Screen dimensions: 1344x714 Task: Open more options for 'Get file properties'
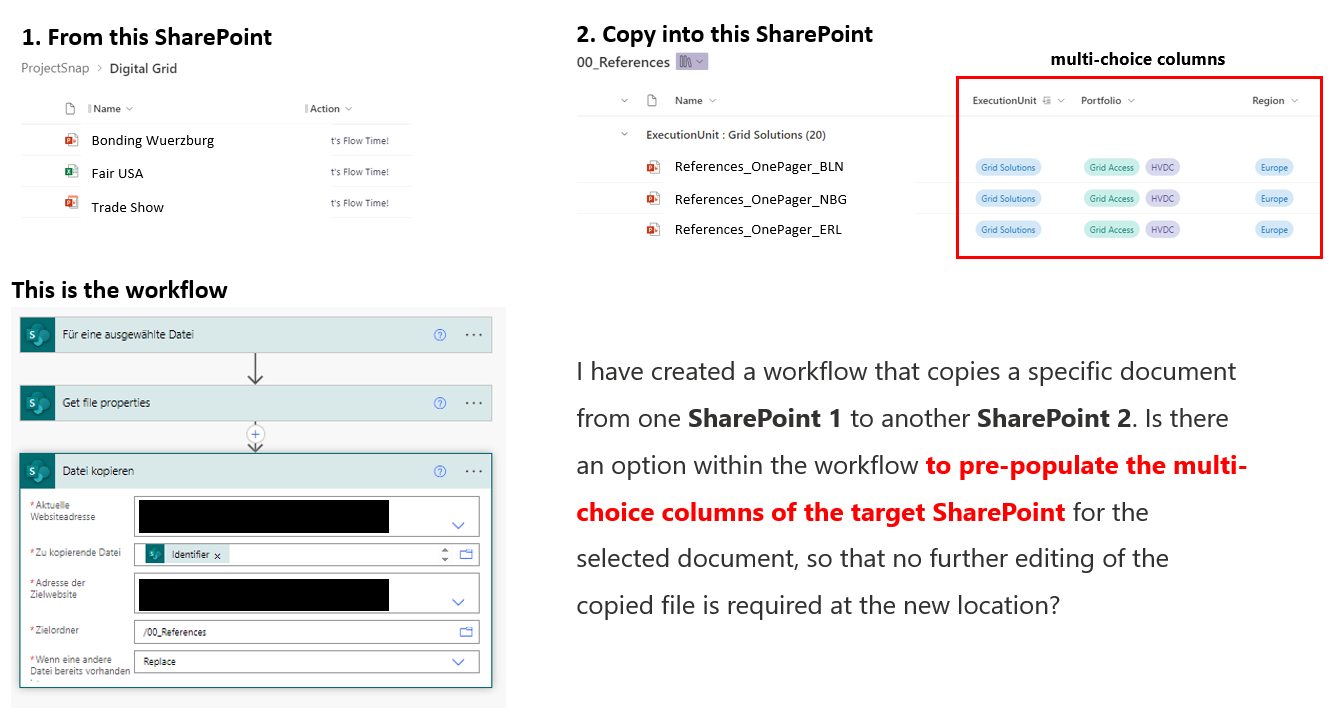pos(474,403)
